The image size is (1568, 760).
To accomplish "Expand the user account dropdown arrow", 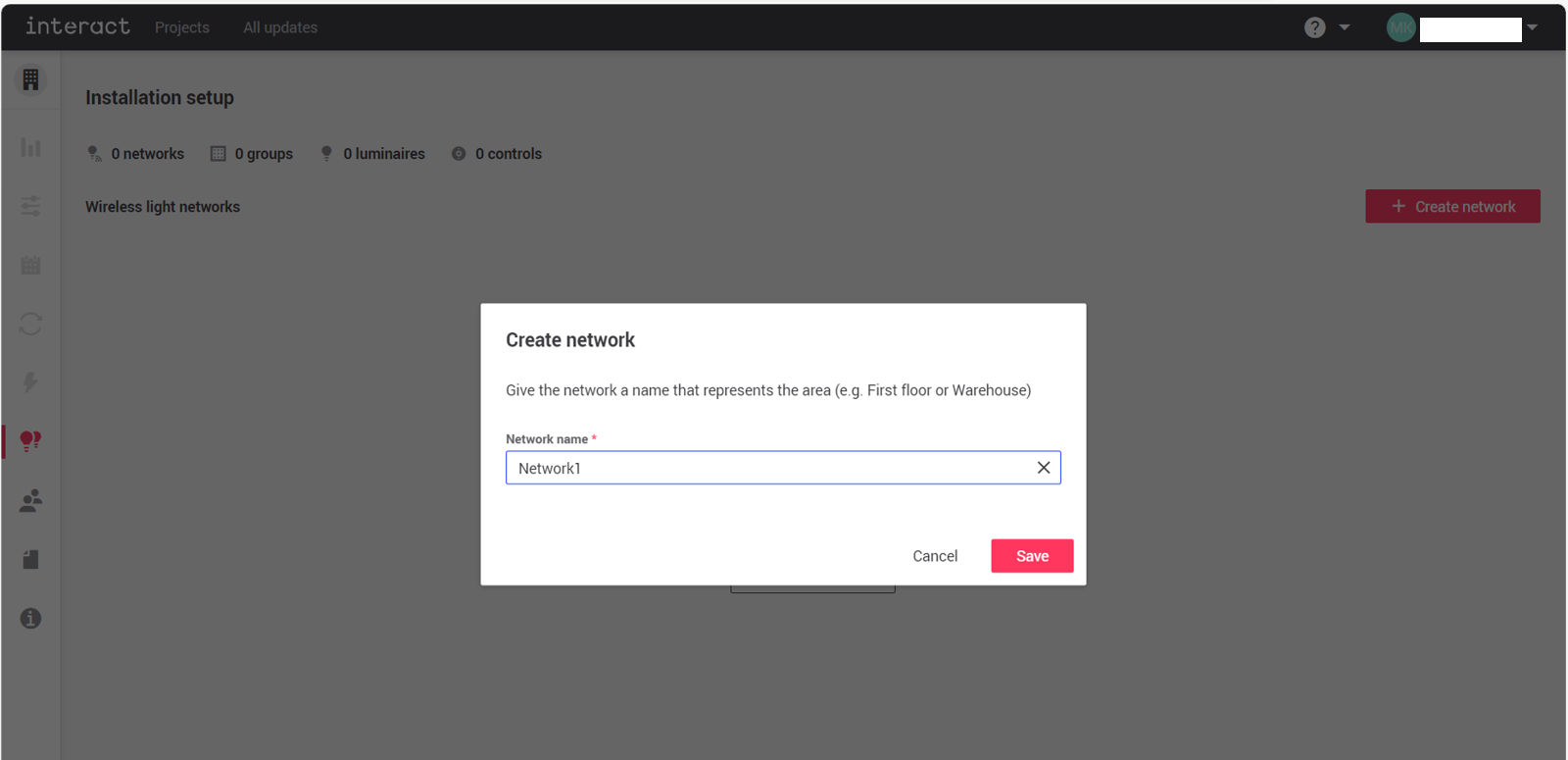I will [x=1532, y=27].
